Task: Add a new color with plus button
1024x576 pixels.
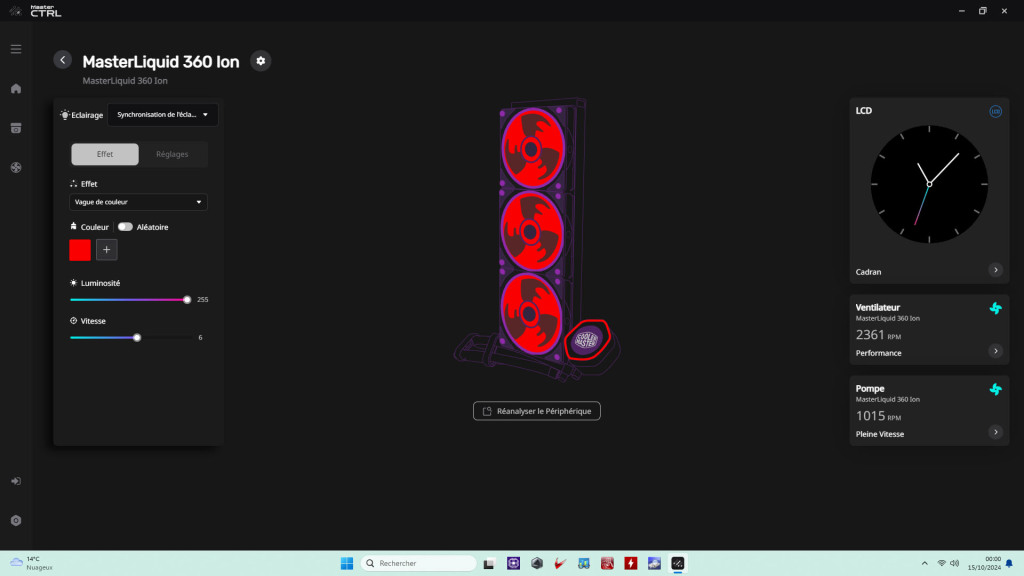Action: click(106, 249)
